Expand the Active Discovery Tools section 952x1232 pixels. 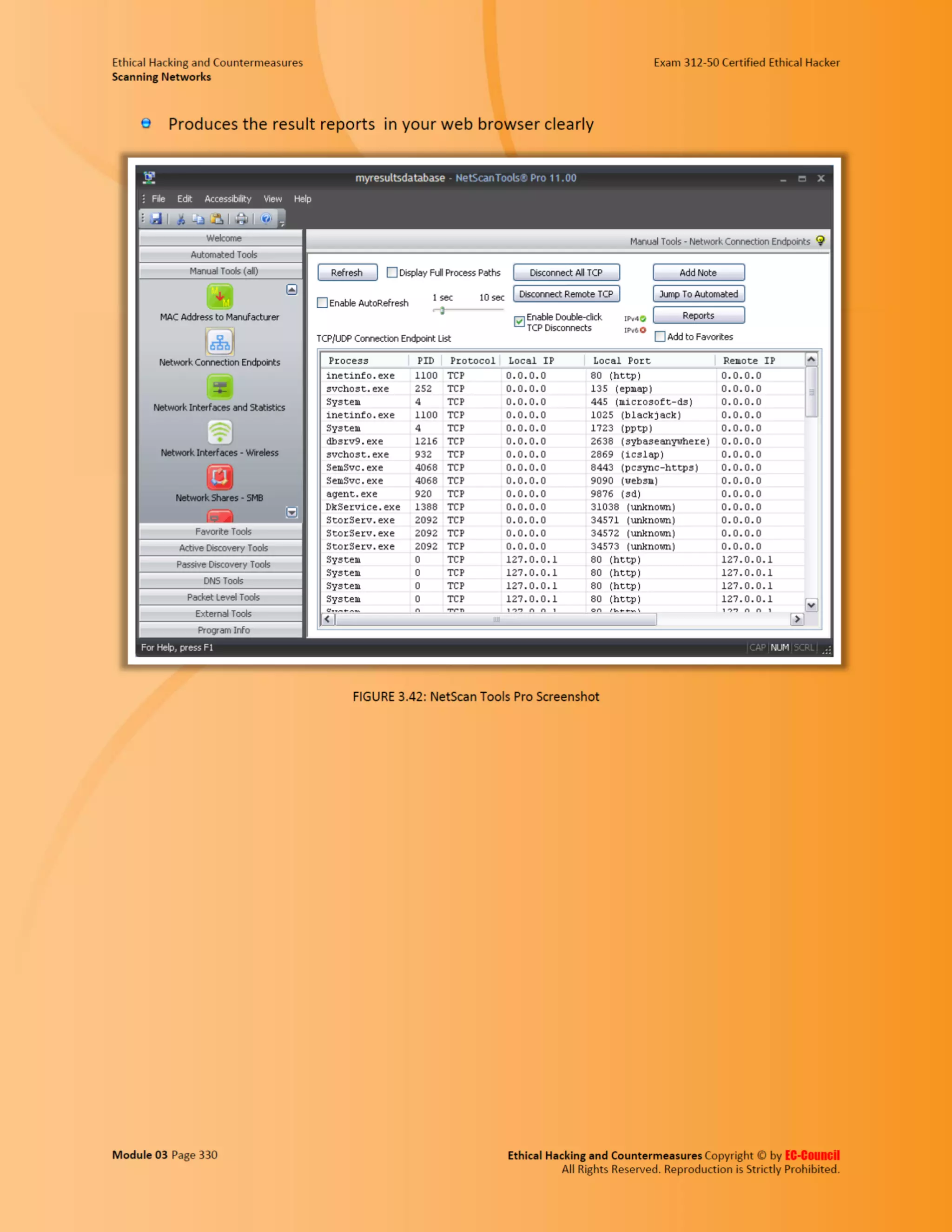click(x=223, y=548)
